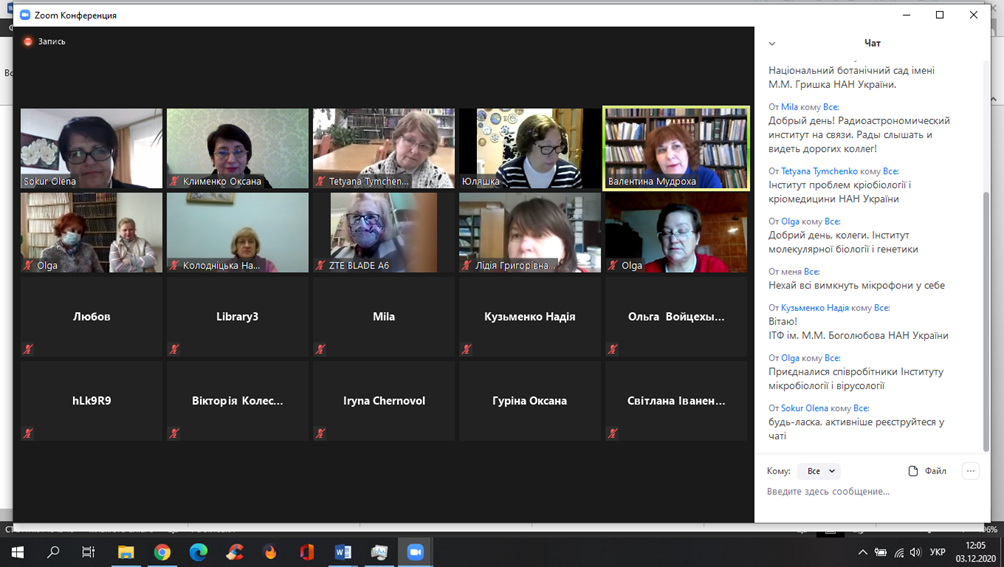Screen dimensions: 1004x567
Task: Collapse the chat panel using header chevron
Action: [772, 44]
